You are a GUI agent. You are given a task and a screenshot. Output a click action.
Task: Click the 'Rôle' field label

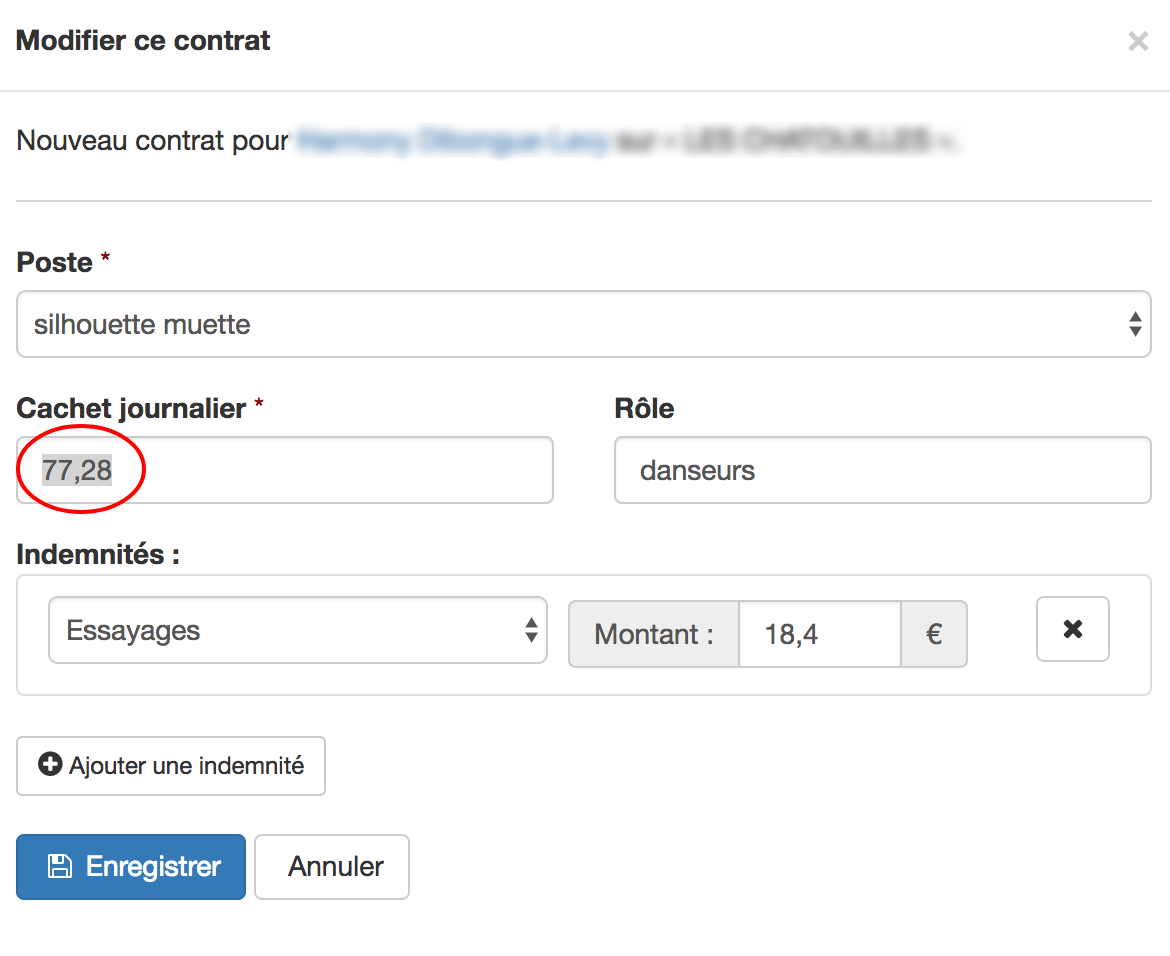click(x=644, y=408)
